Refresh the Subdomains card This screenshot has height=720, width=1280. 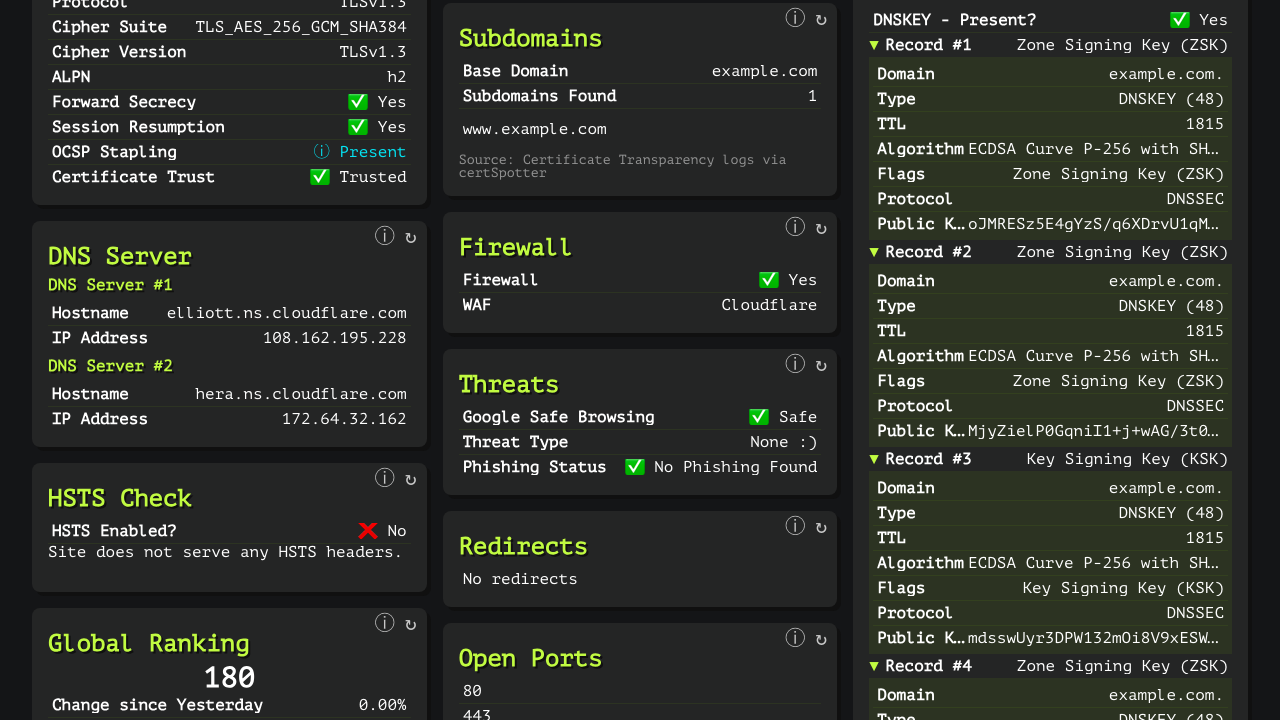821,19
